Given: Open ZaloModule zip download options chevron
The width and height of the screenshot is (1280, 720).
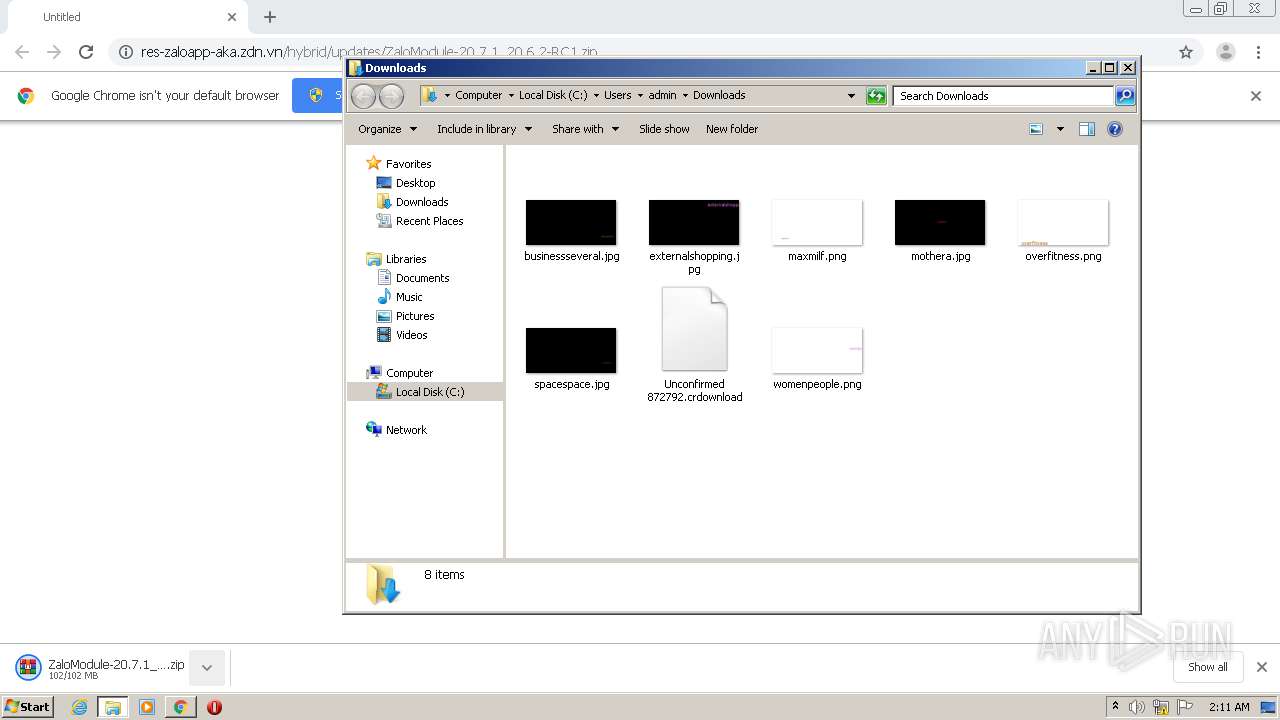Looking at the screenshot, I should [207, 668].
